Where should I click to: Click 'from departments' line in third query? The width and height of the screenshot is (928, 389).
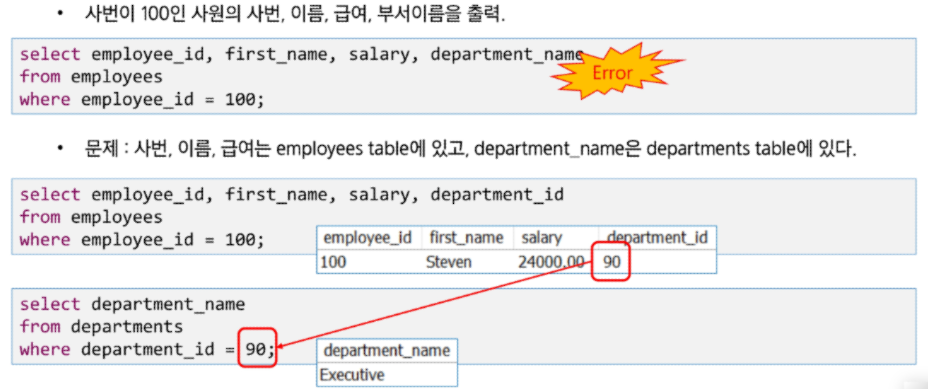(x=101, y=326)
